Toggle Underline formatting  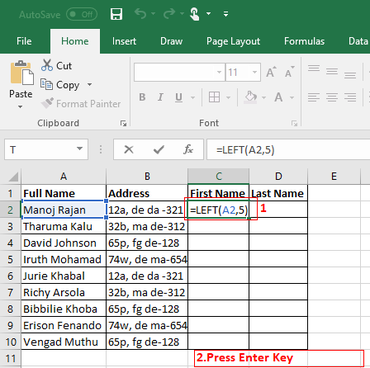pos(179,97)
